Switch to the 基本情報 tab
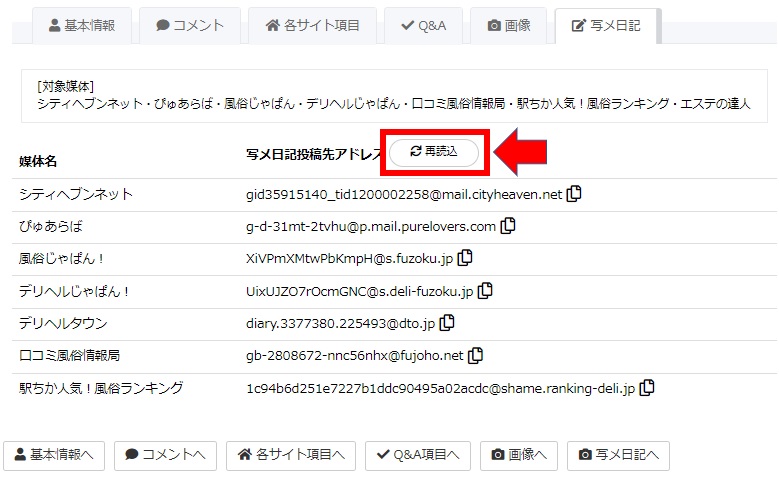The width and height of the screenshot is (779, 478). [x=82, y=25]
